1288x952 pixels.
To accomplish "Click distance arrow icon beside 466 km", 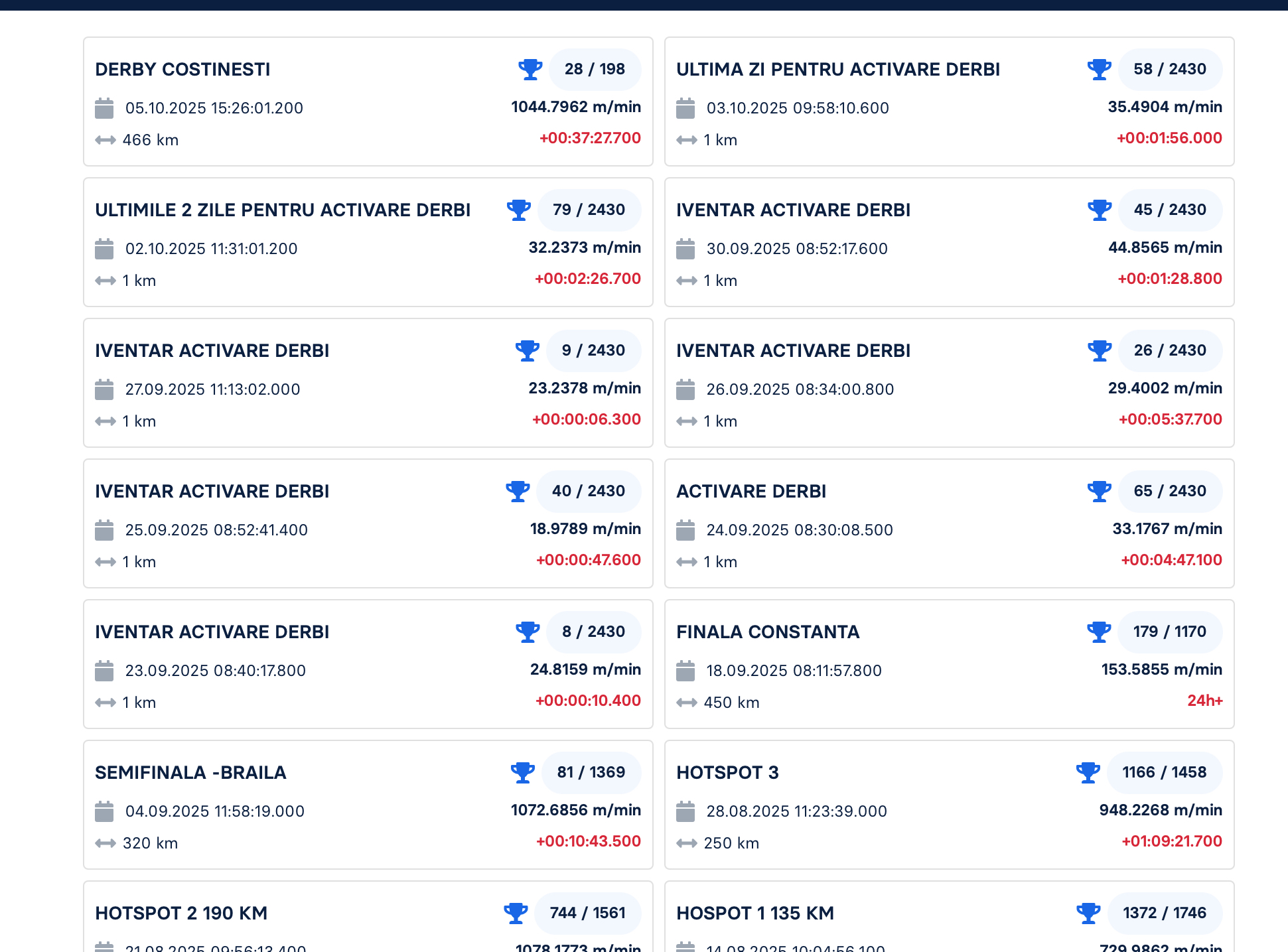I will tap(105, 140).
